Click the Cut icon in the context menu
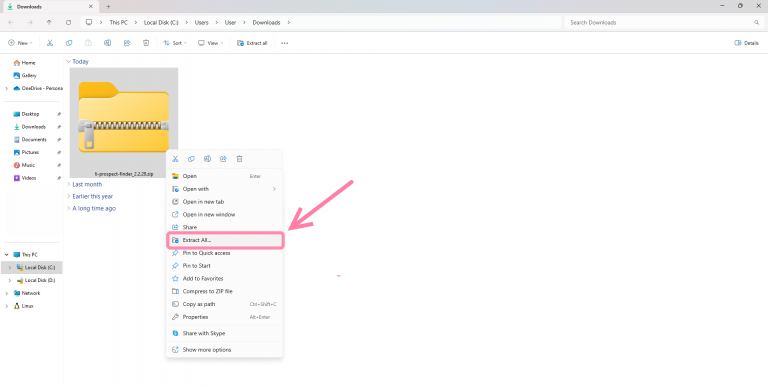The height and width of the screenshot is (388, 768). [175, 159]
